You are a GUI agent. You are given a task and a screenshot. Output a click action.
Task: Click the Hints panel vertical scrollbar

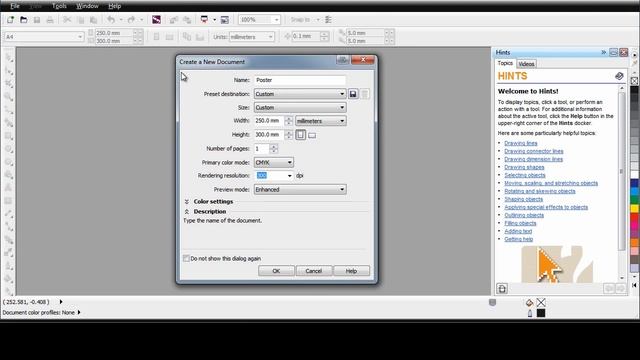click(x=622, y=183)
